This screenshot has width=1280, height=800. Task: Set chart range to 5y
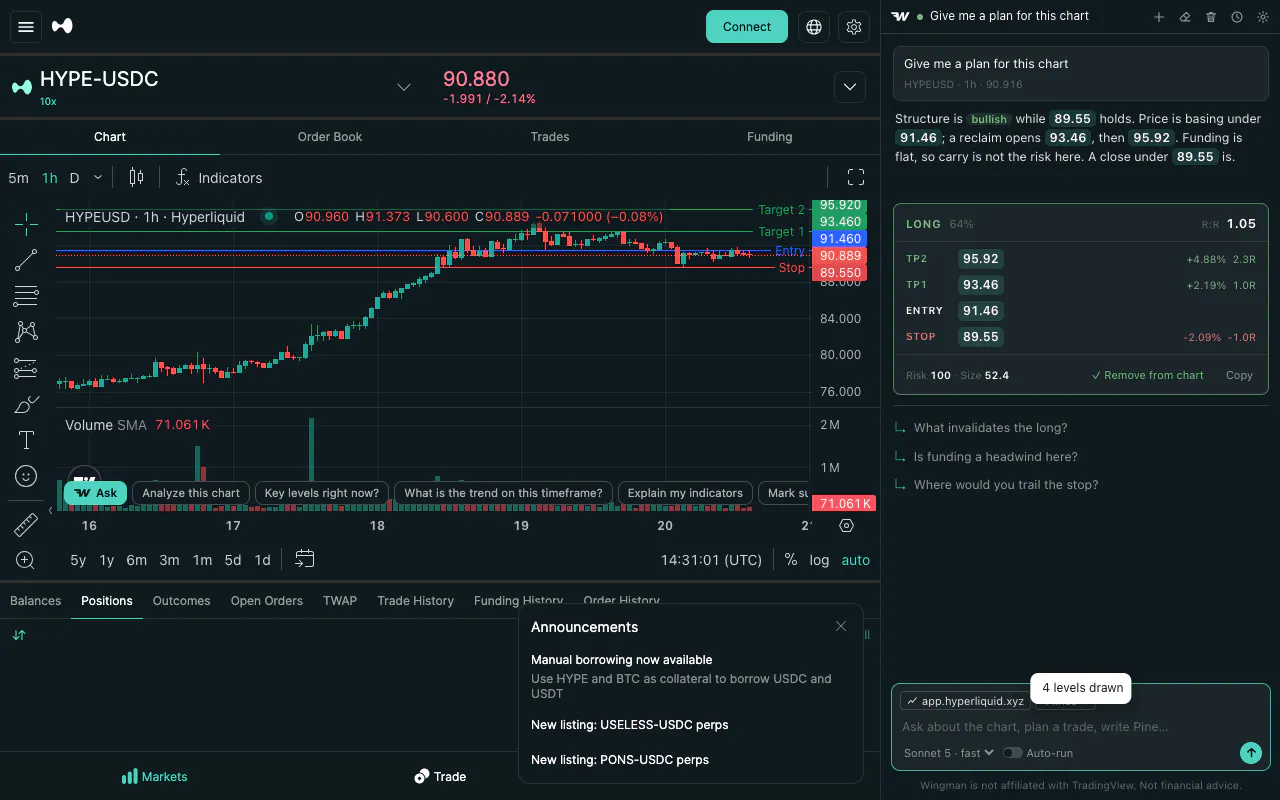tap(78, 560)
